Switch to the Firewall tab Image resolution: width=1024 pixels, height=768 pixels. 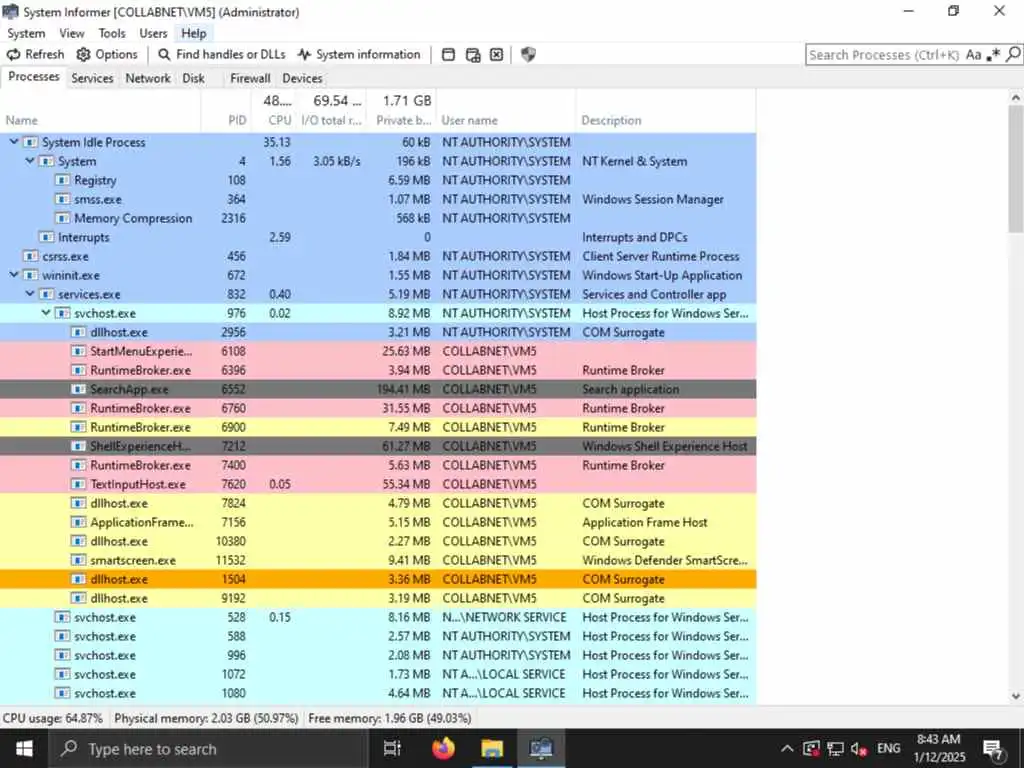pos(250,78)
